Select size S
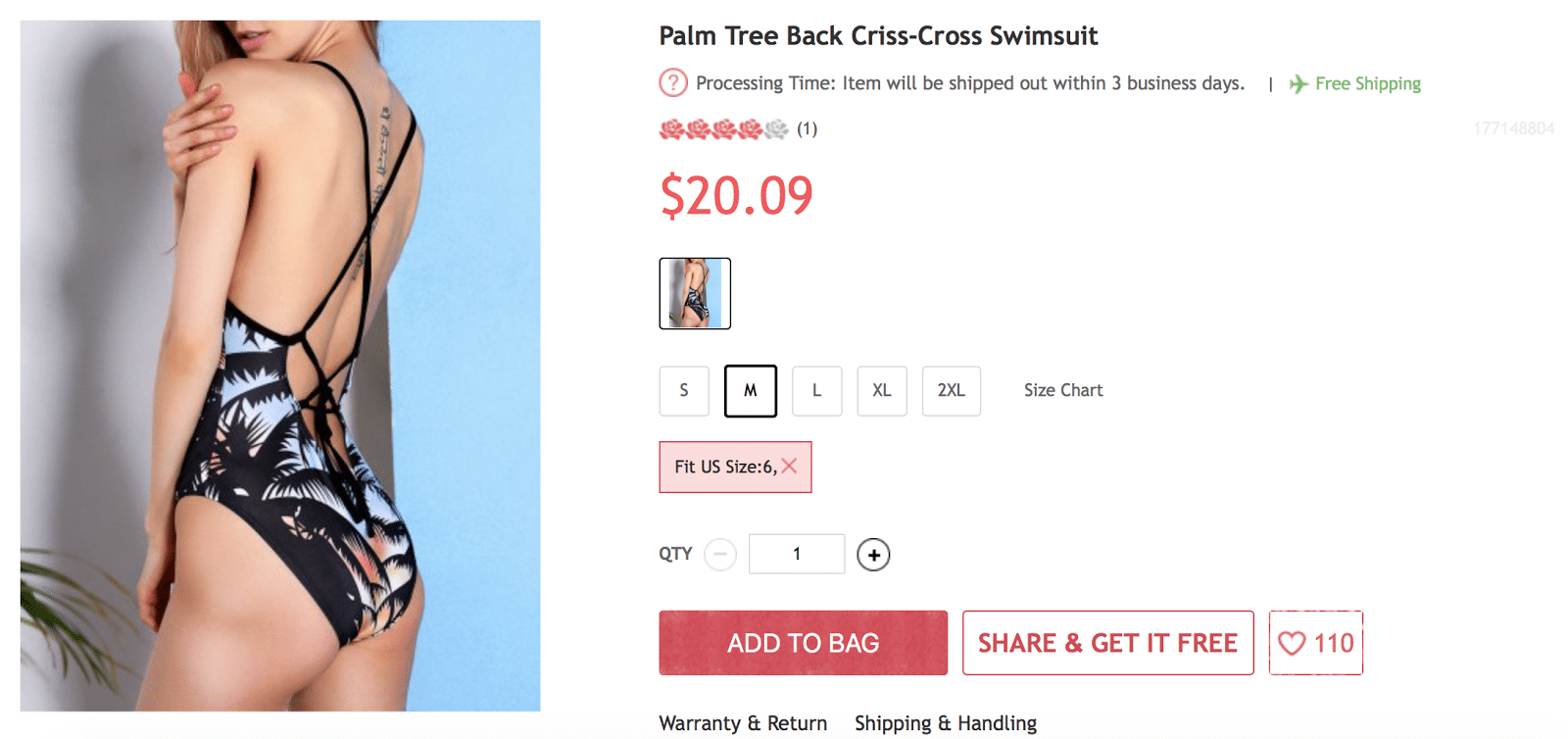Viewport: 1568px width, 739px height. click(684, 391)
